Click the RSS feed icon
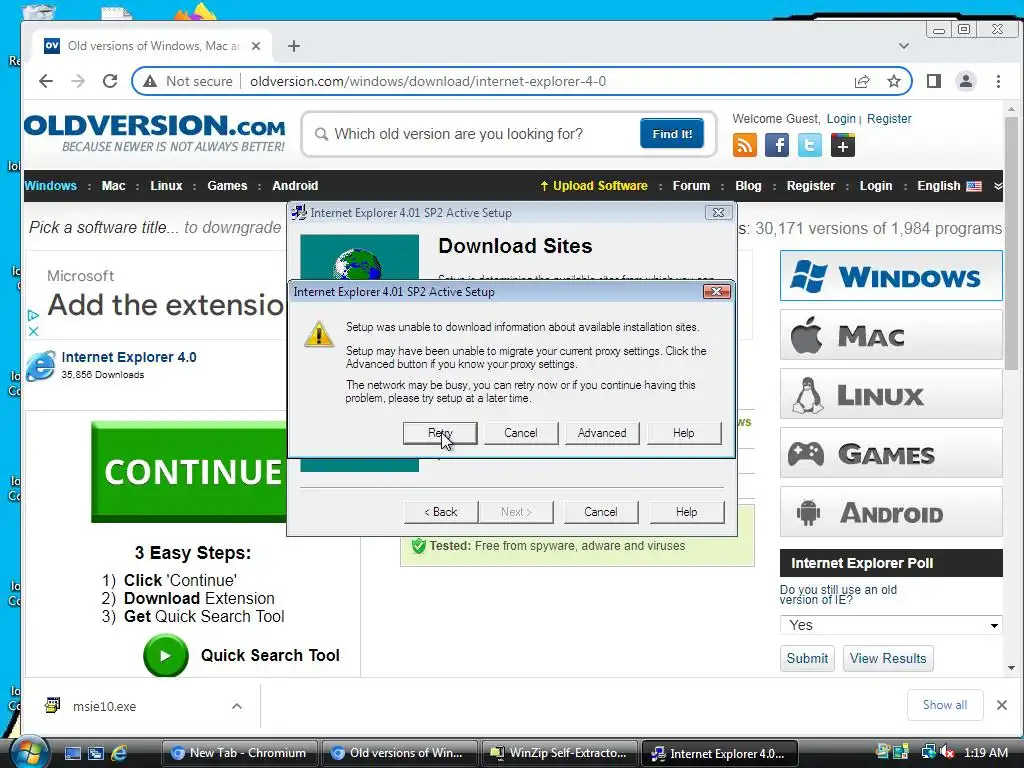This screenshot has width=1024, height=768. point(744,145)
